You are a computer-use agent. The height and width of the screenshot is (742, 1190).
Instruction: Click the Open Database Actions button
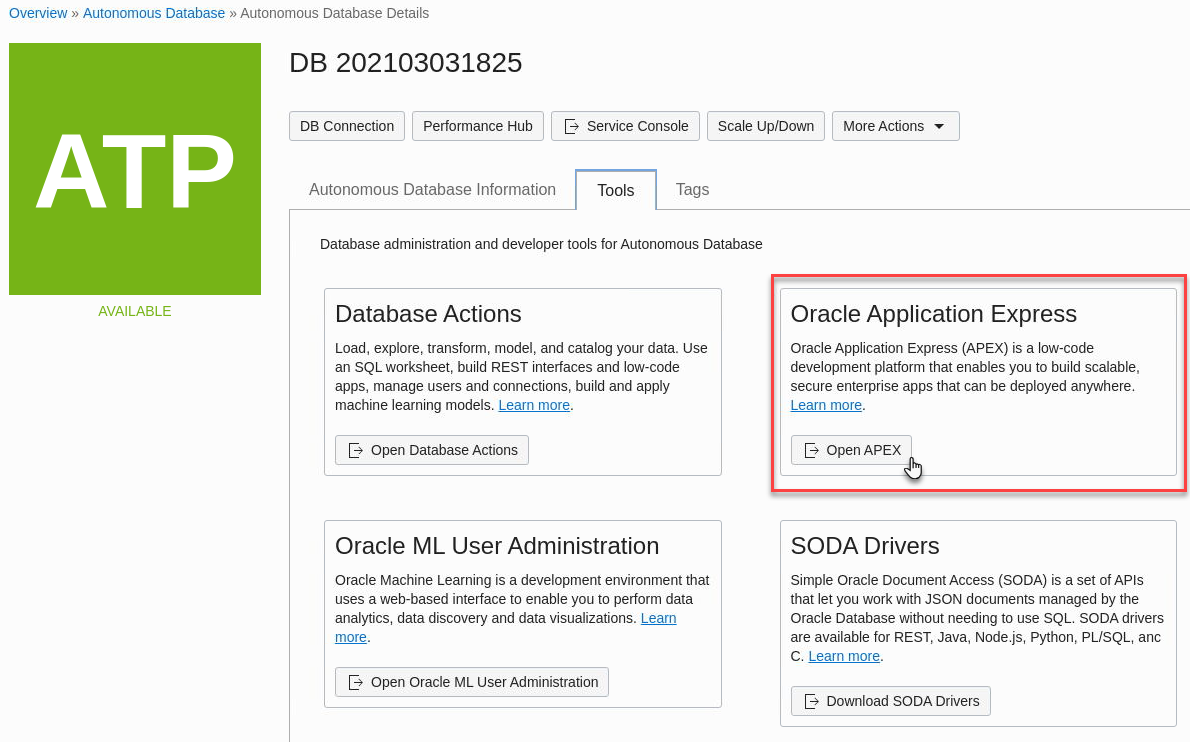[x=432, y=450]
